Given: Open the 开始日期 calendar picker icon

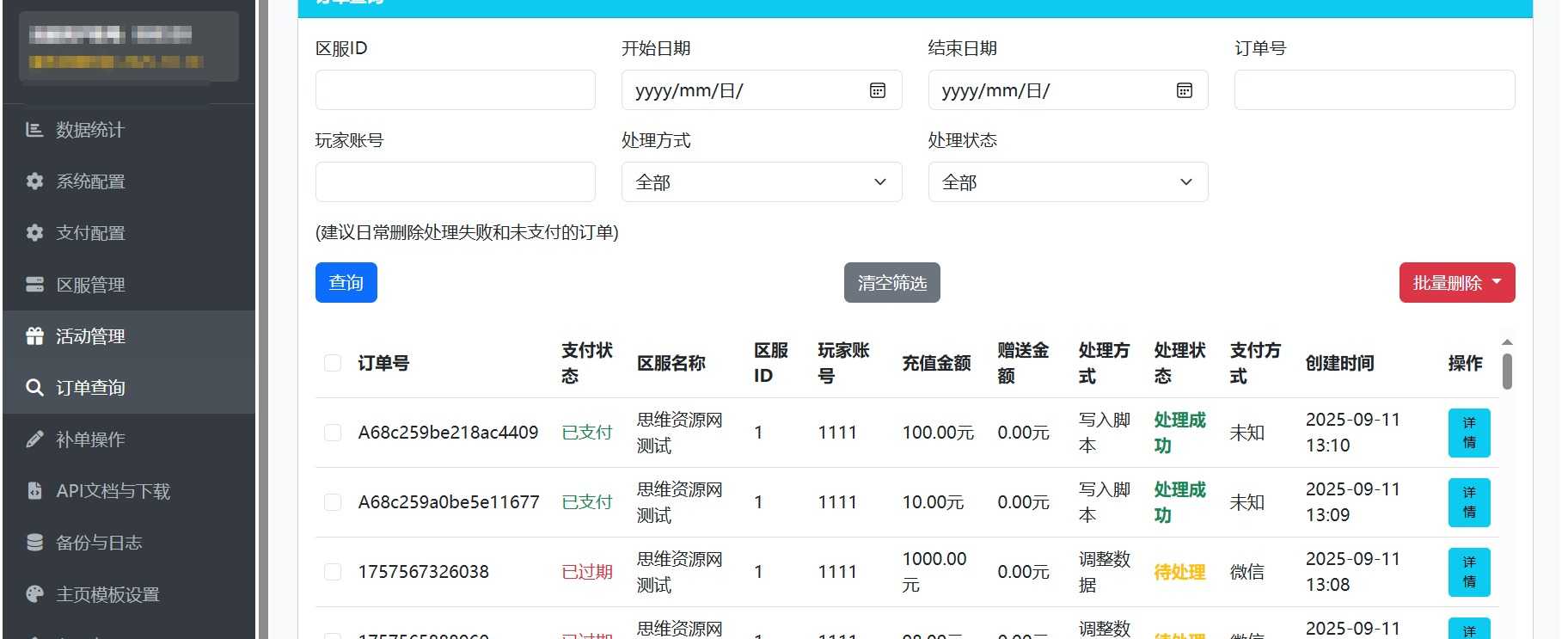Looking at the screenshot, I should pyautogui.click(x=877, y=90).
